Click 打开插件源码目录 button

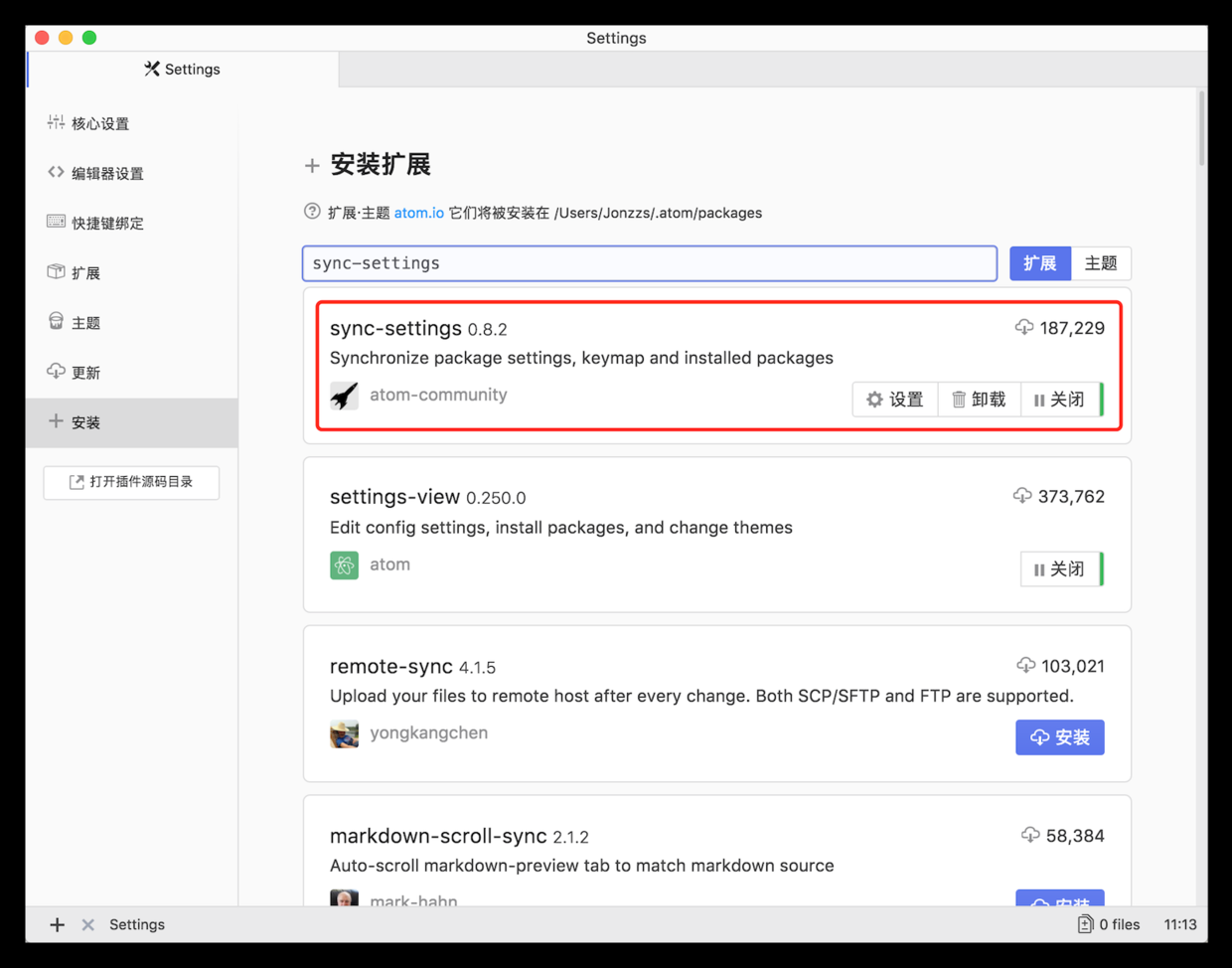tap(131, 482)
